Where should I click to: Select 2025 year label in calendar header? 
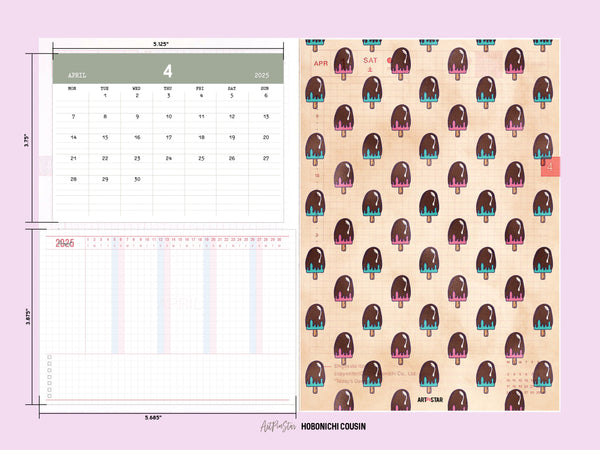[261, 75]
